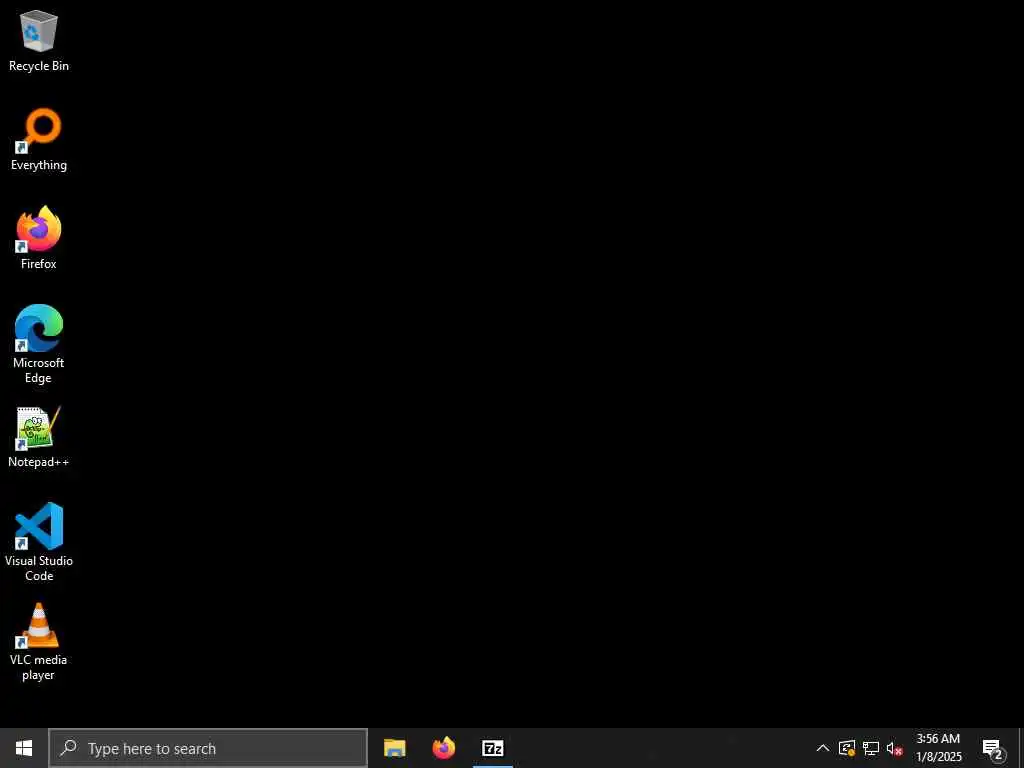Launch Firefox from the taskbar
Viewport: 1024px width, 768px height.
(444, 748)
